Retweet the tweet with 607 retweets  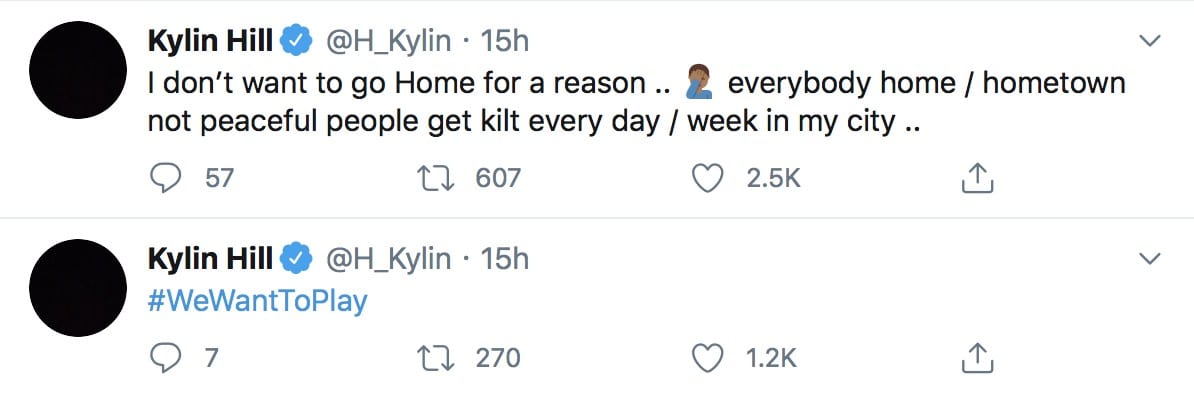coord(434,178)
